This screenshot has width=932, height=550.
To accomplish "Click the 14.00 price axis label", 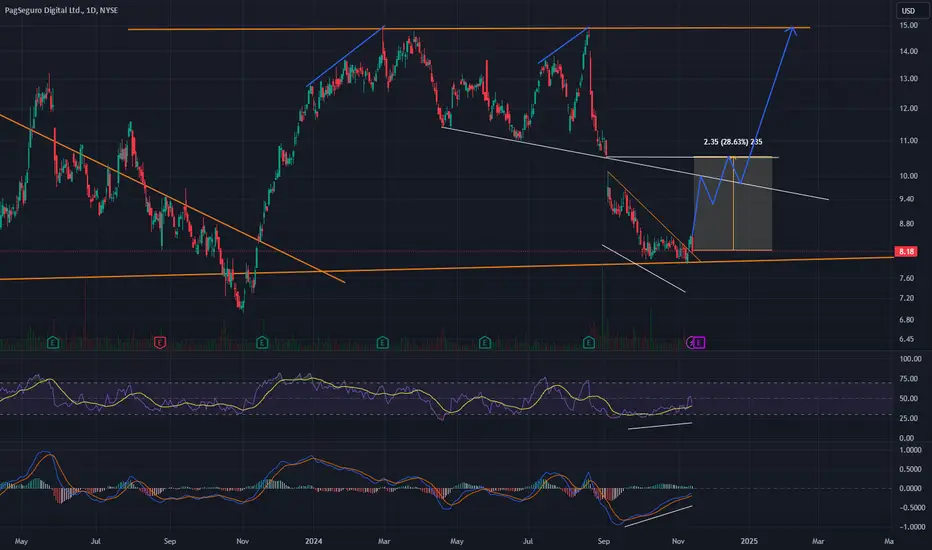I will [908, 52].
